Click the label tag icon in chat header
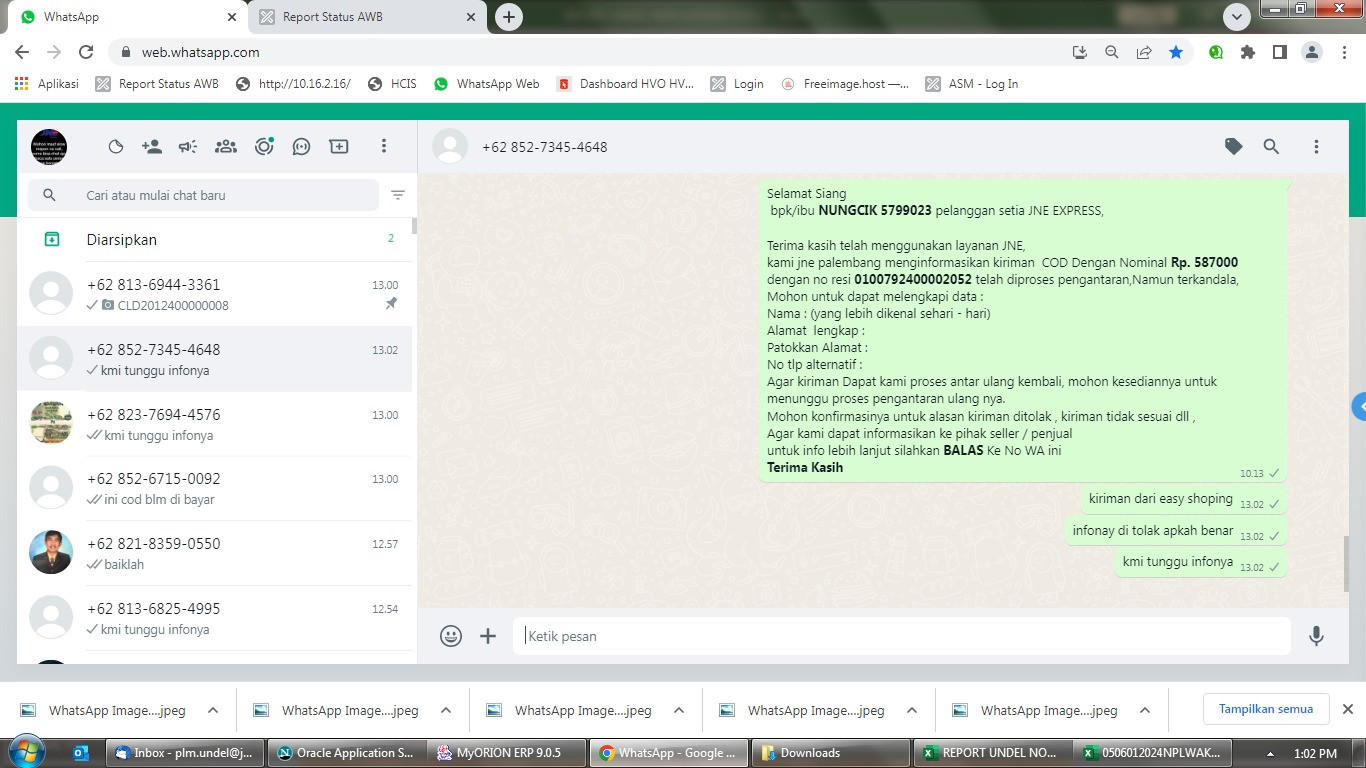The width and height of the screenshot is (1366, 768). click(x=1234, y=147)
